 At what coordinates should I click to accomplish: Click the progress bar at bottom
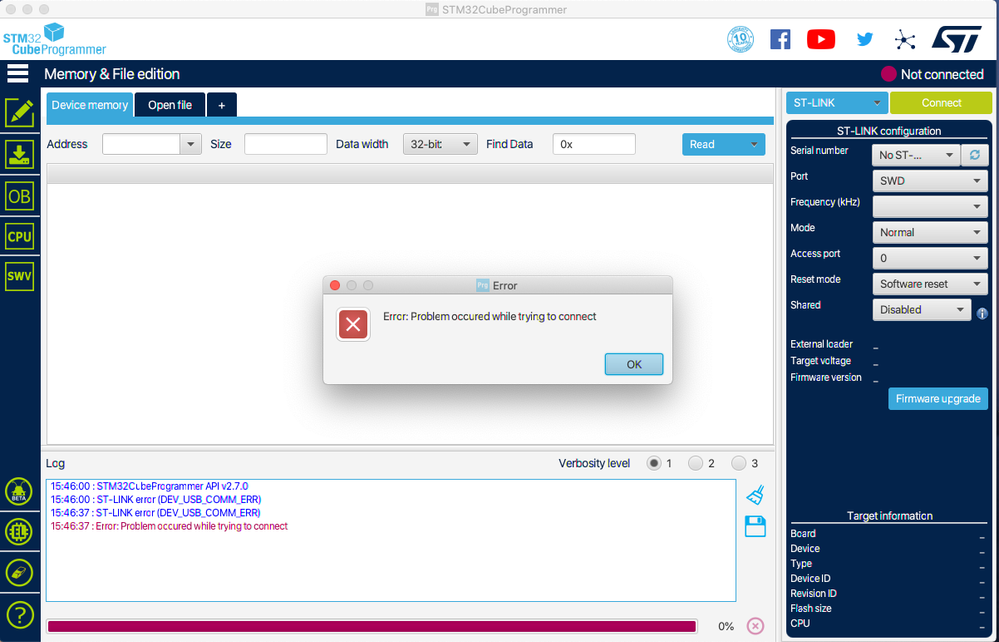tap(371, 627)
